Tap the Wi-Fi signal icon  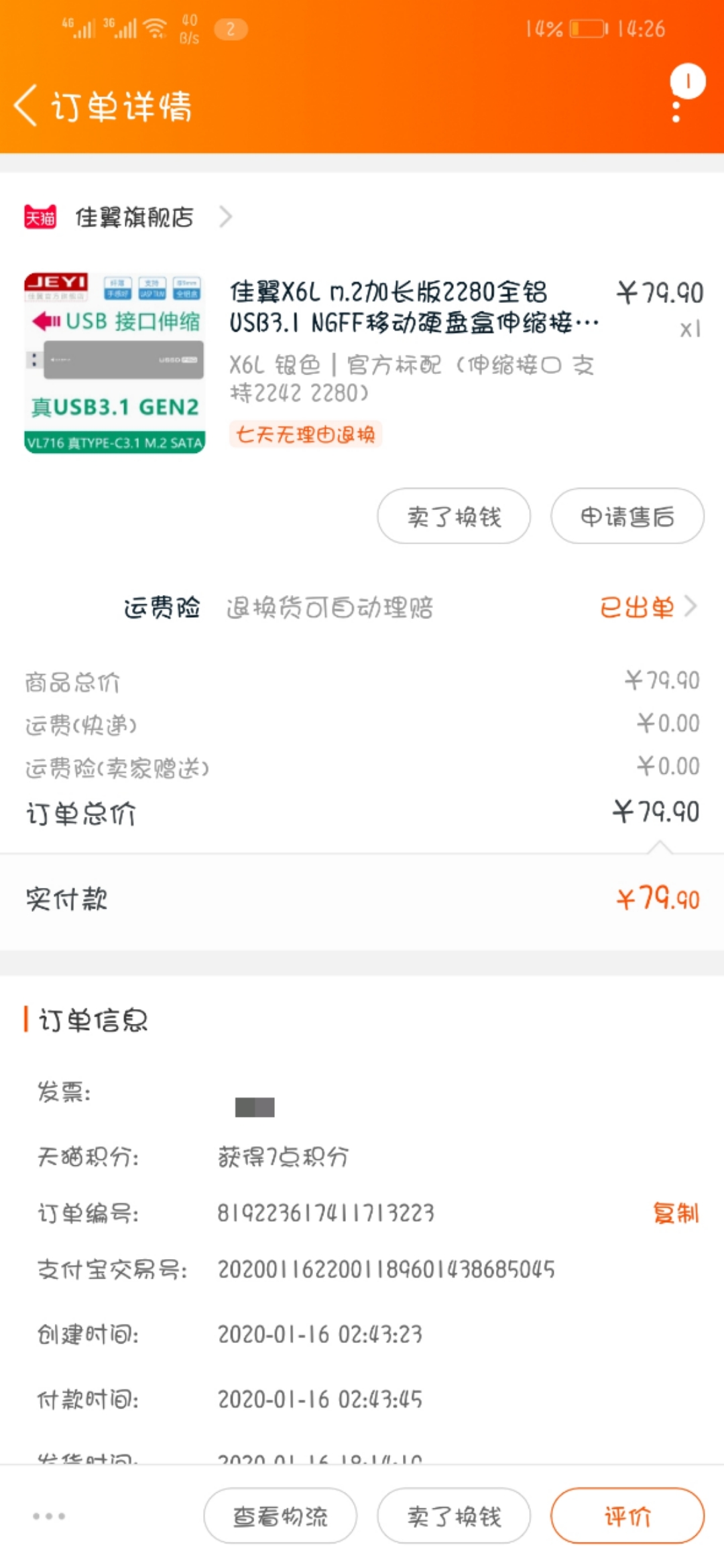[156, 28]
